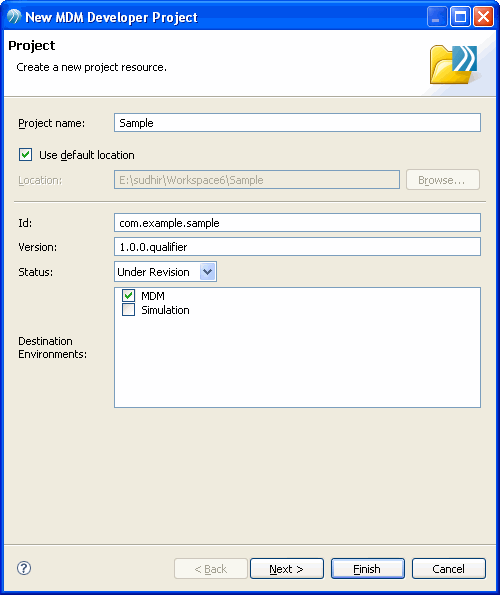Click the app icon in title bar
500x595 pixels.
[x=14, y=17]
